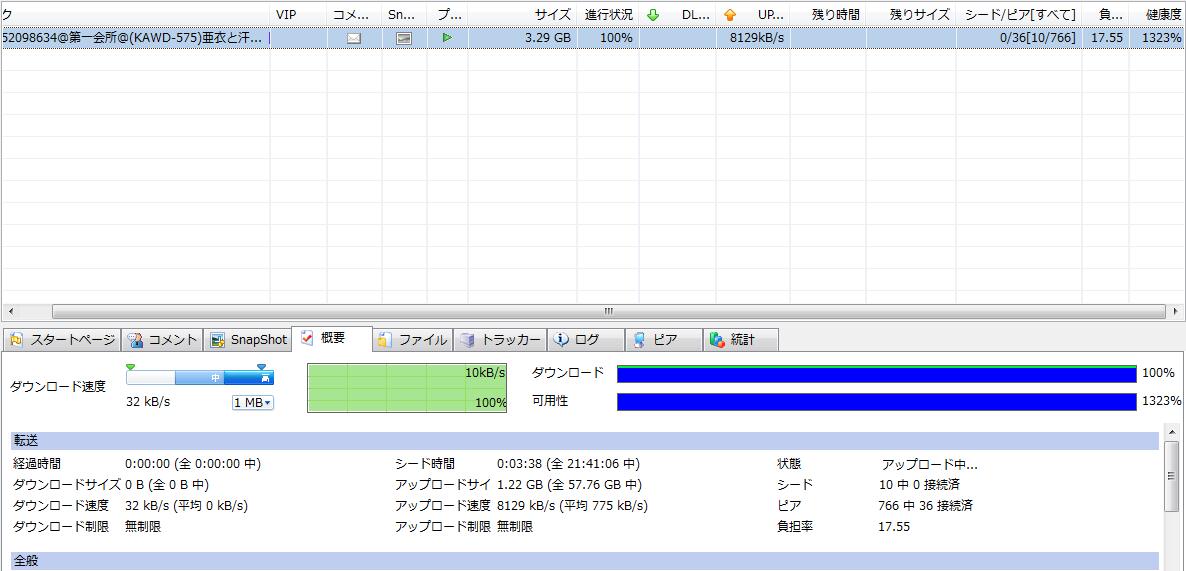This screenshot has height=571, width=1186.
Task: Open the トラッカー tab
Action: (x=500, y=340)
